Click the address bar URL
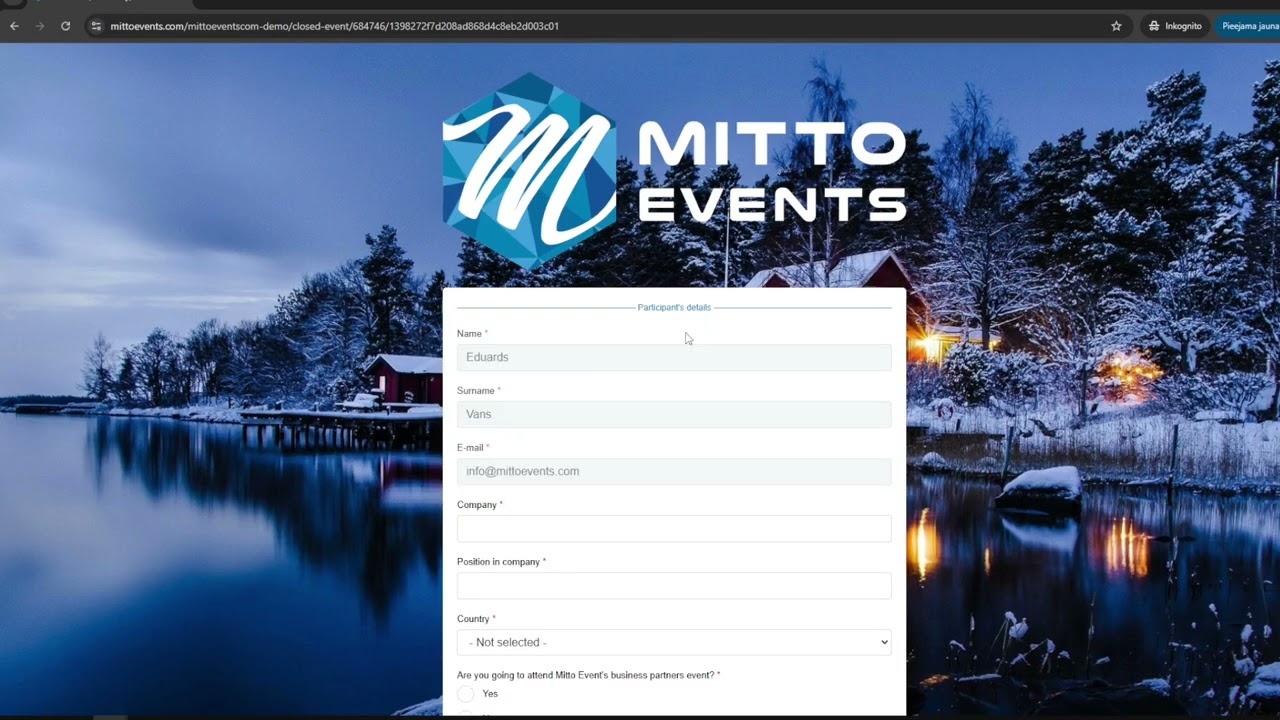The width and height of the screenshot is (1280, 720). click(x=335, y=26)
